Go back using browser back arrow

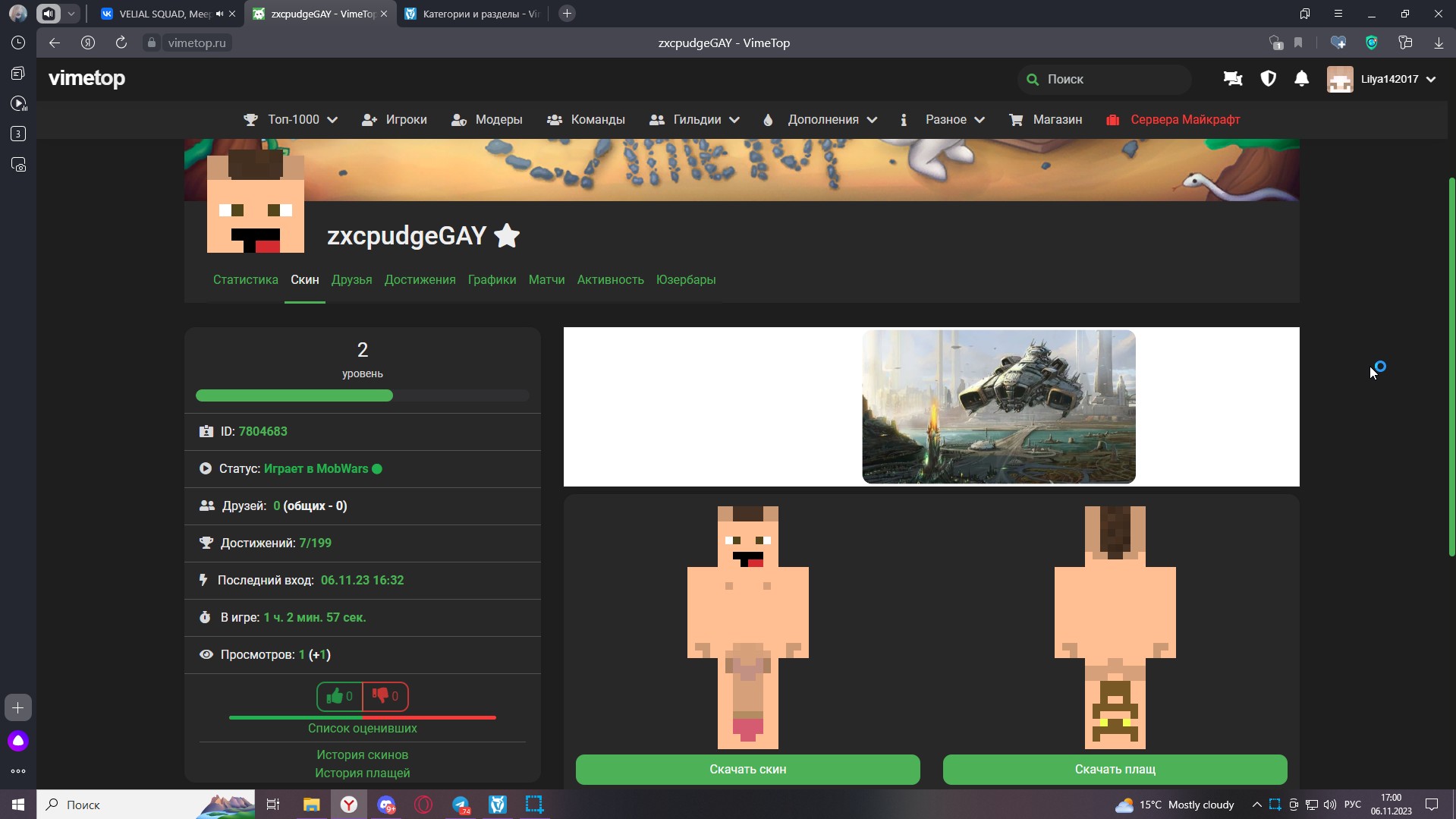(55, 43)
